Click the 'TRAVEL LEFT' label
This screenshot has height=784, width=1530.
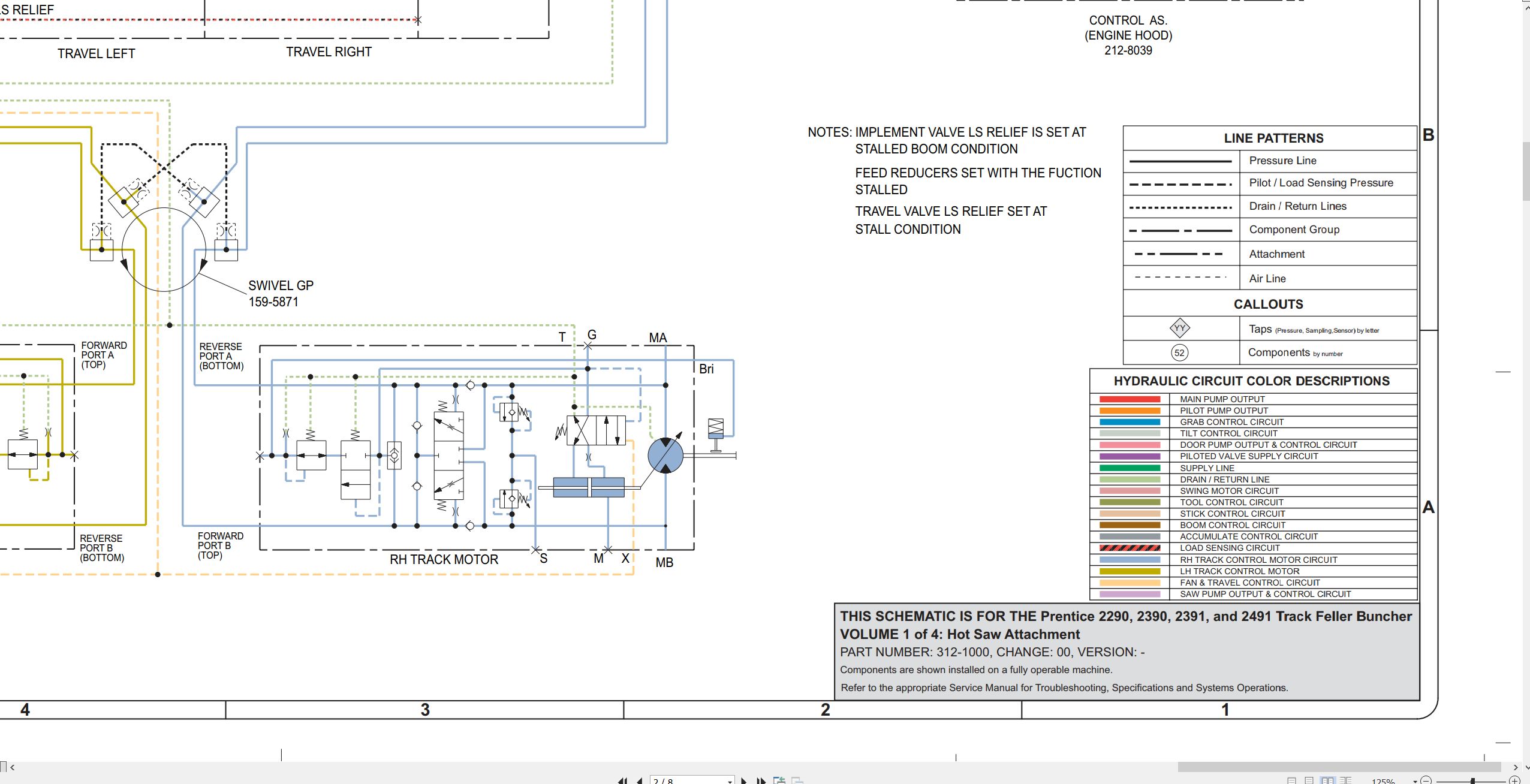pyautogui.click(x=96, y=54)
